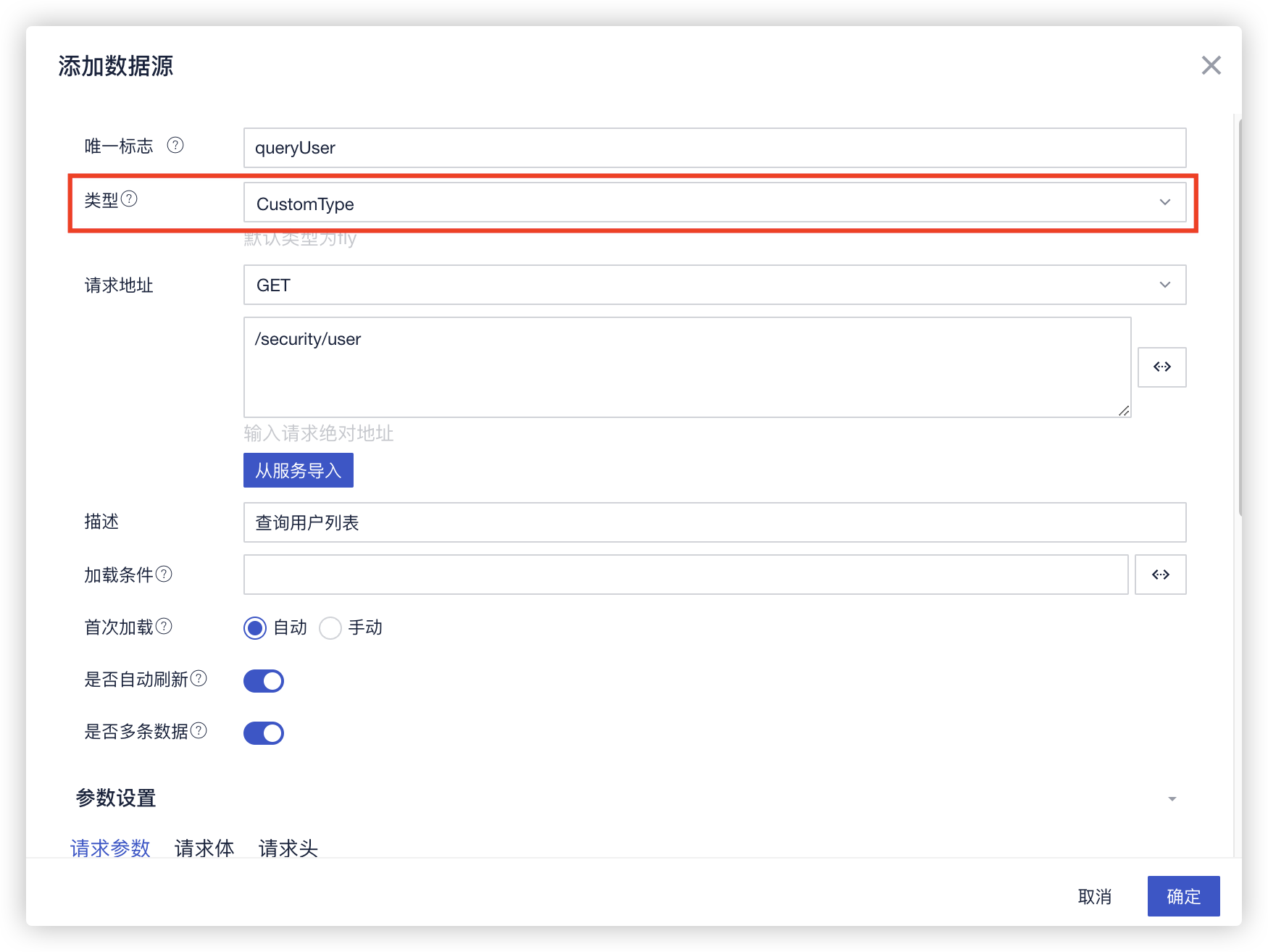1268x952 pixels.
Task: Select 自动 radio for first load
Action: (255, 627)
